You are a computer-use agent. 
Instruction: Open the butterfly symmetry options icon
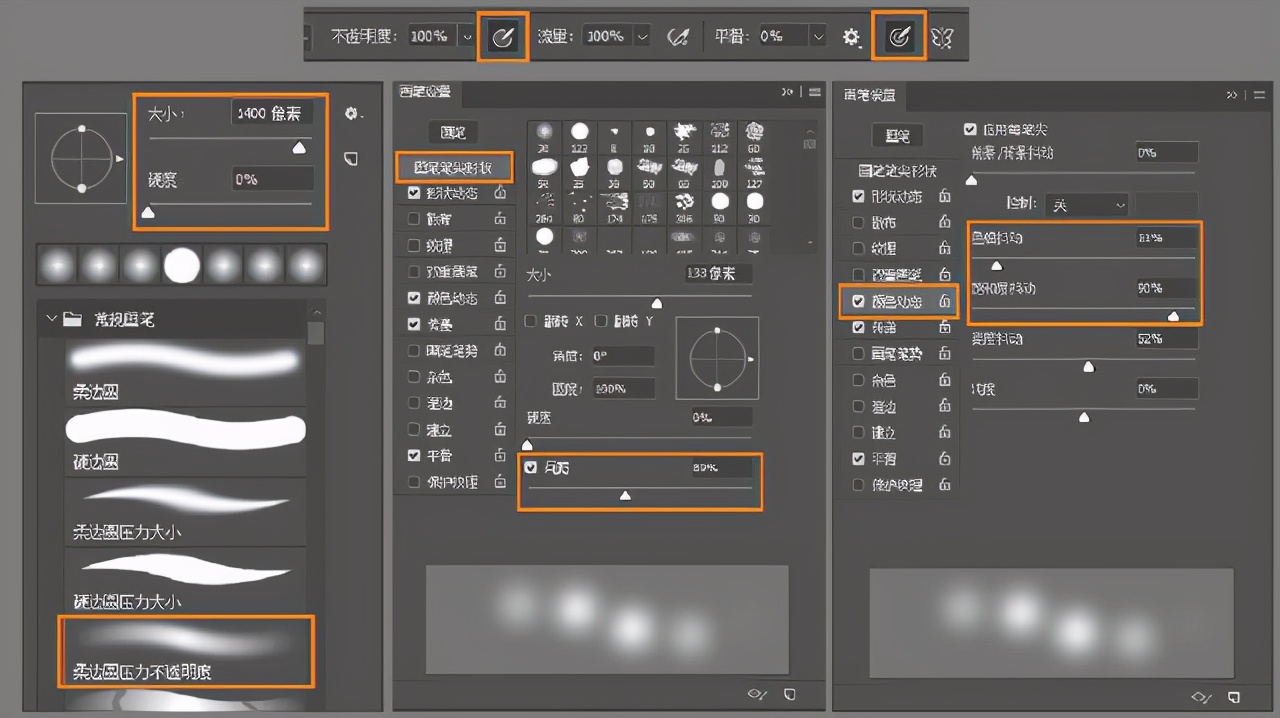[x=942, y=37]
